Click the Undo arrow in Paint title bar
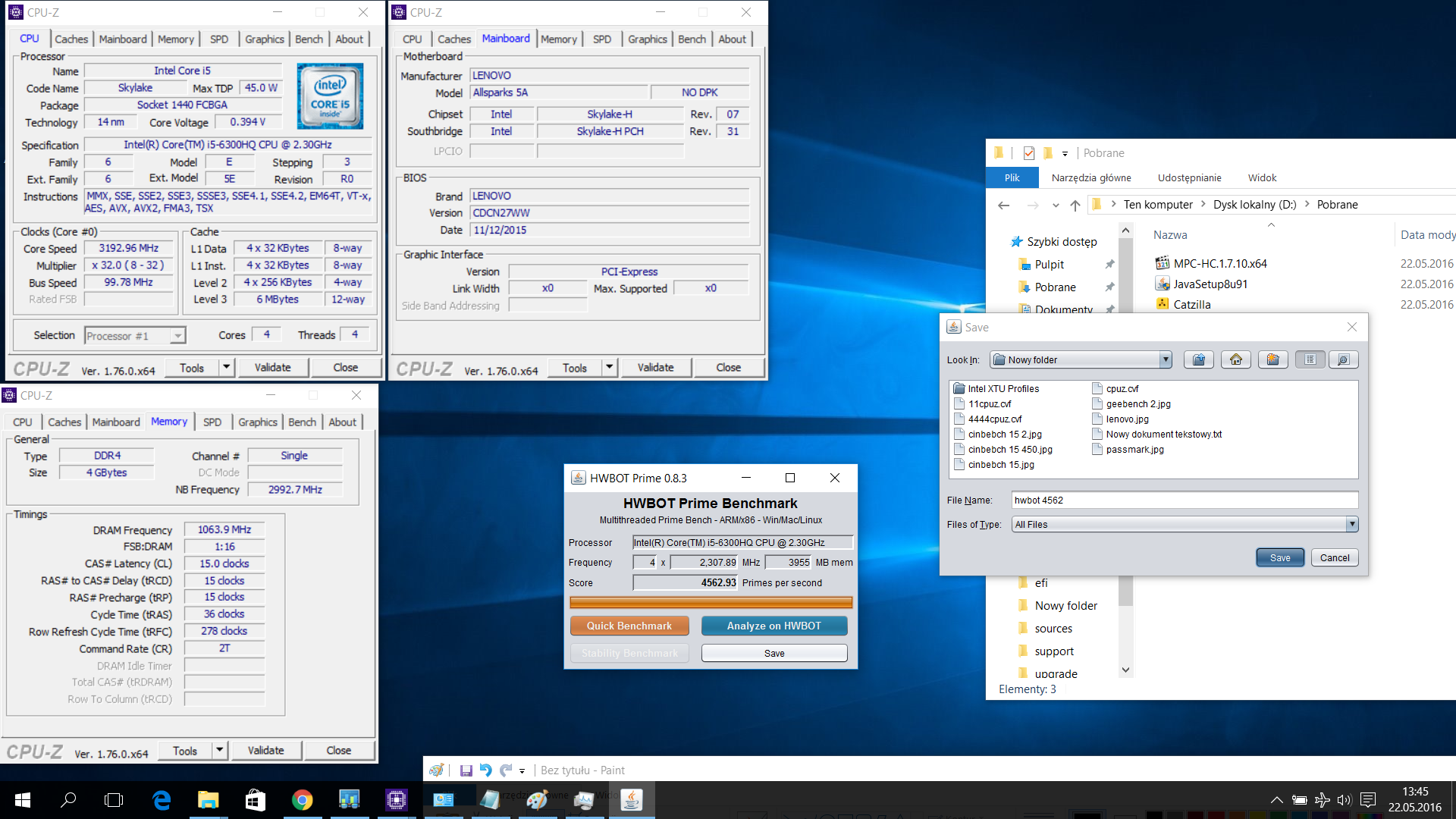 pyautogui.click(x=485, y=770)
